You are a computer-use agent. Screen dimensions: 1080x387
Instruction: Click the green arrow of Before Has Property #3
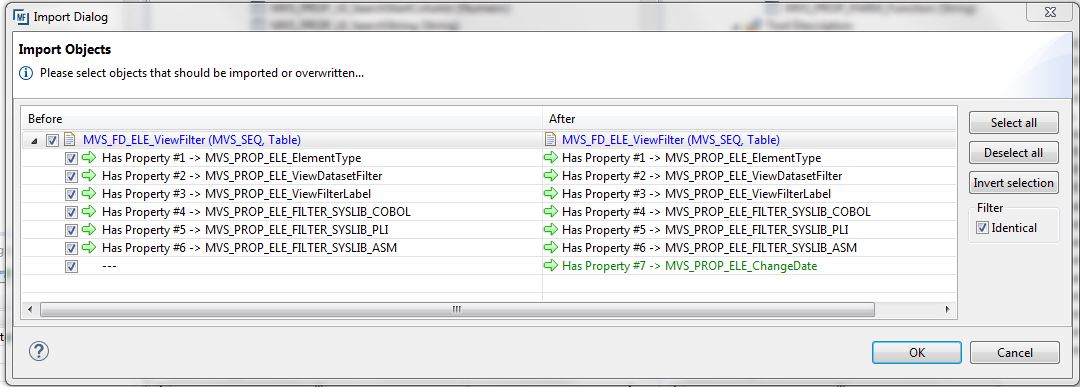point(90,194)
